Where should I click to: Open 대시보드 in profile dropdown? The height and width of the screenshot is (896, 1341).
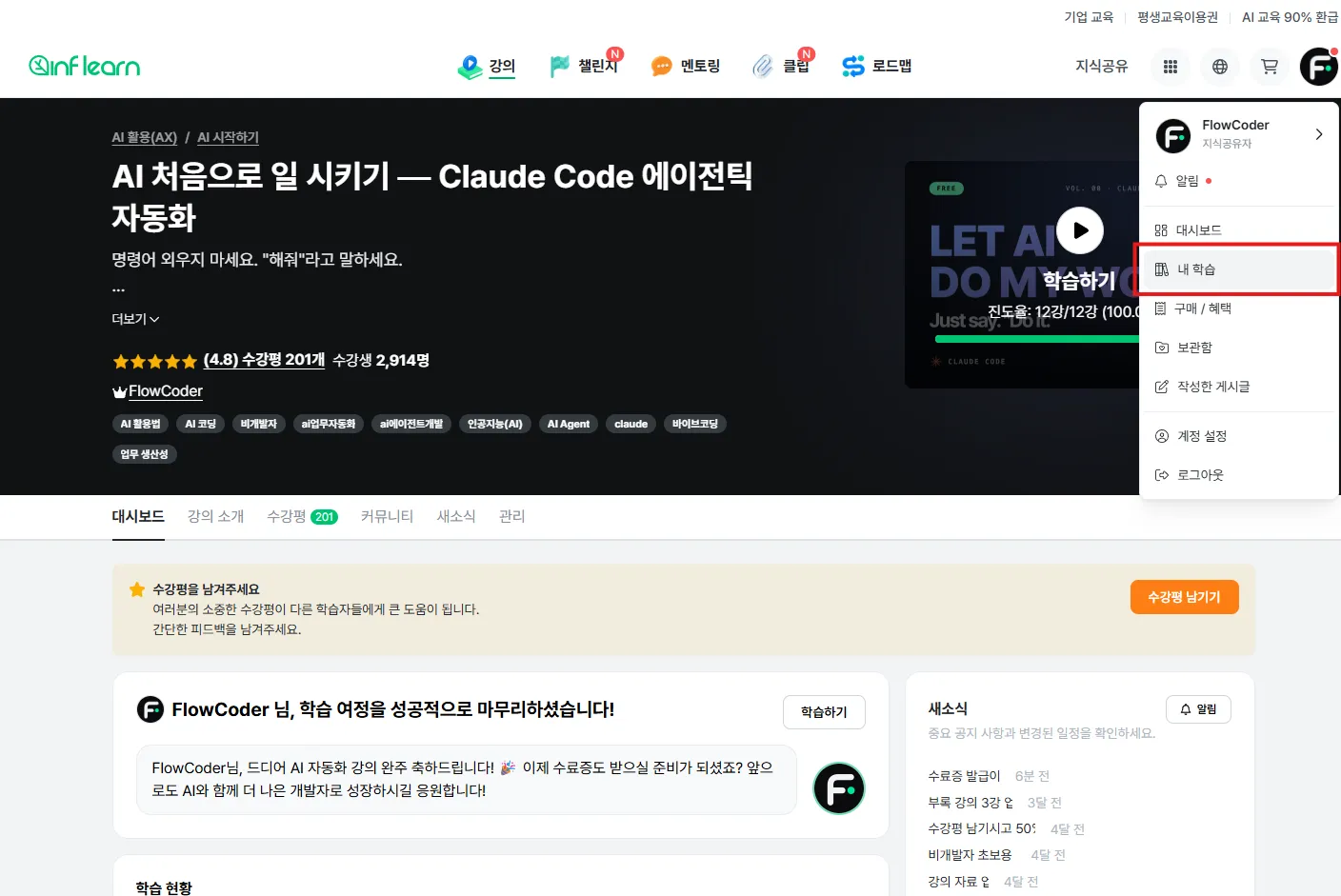click(x=1239, y=230)
